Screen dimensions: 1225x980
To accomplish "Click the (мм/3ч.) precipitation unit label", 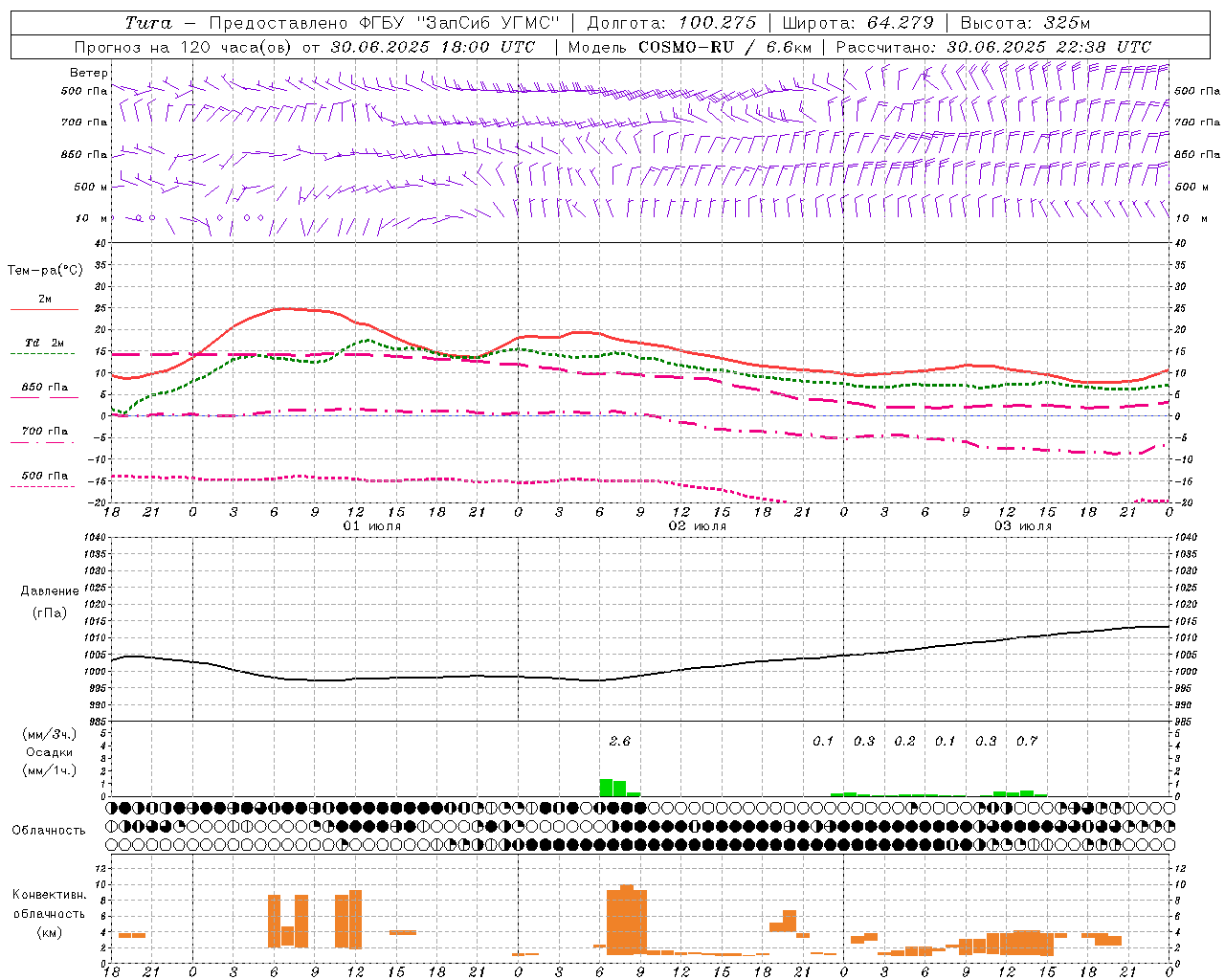I will click(50, 734).
